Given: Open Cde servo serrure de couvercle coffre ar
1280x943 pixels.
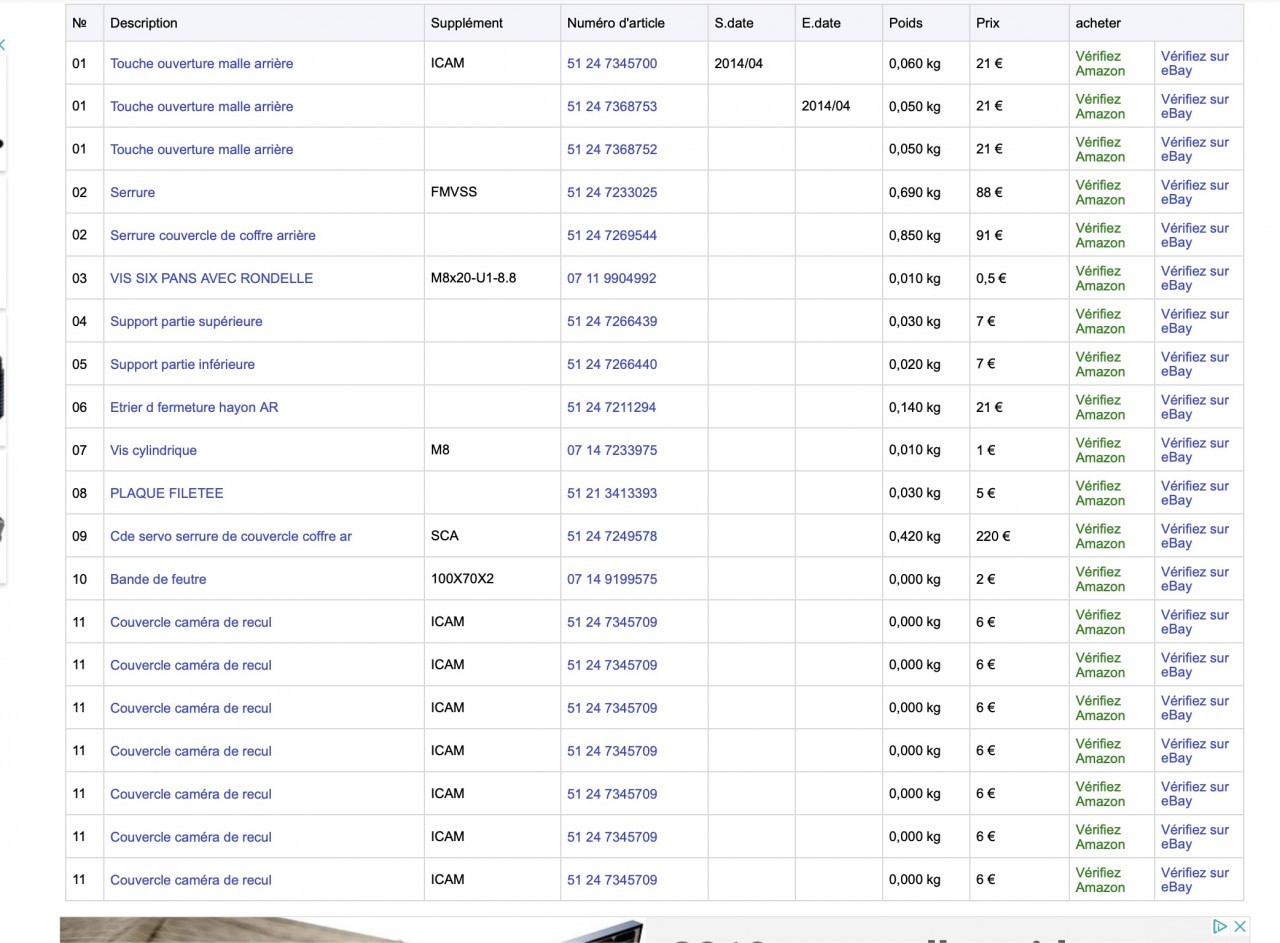Looking at the screenshot, I should click(x=231, y=536).
